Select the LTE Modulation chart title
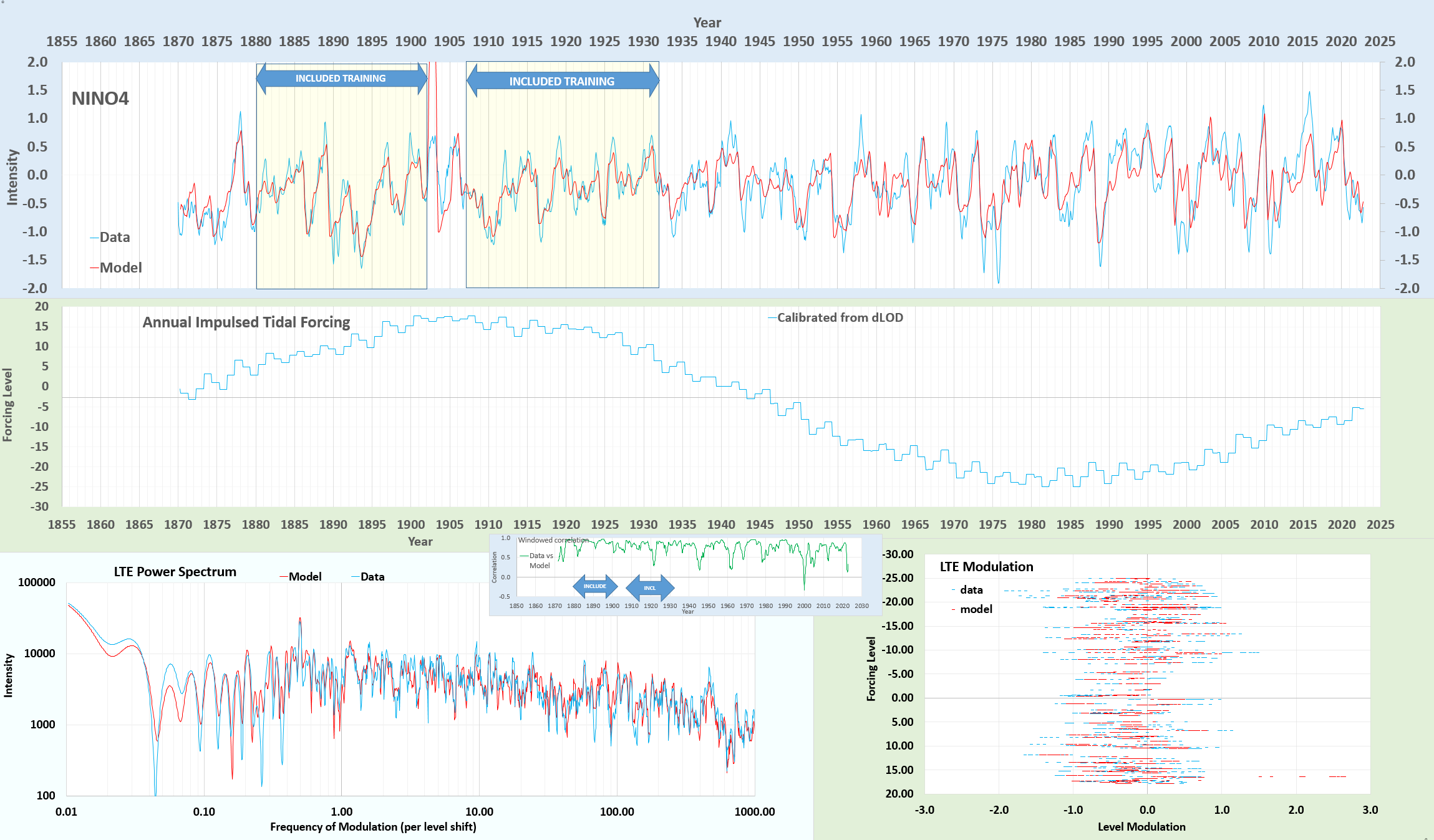This screenshot has height=840, width=1434. tap(986, 566)
